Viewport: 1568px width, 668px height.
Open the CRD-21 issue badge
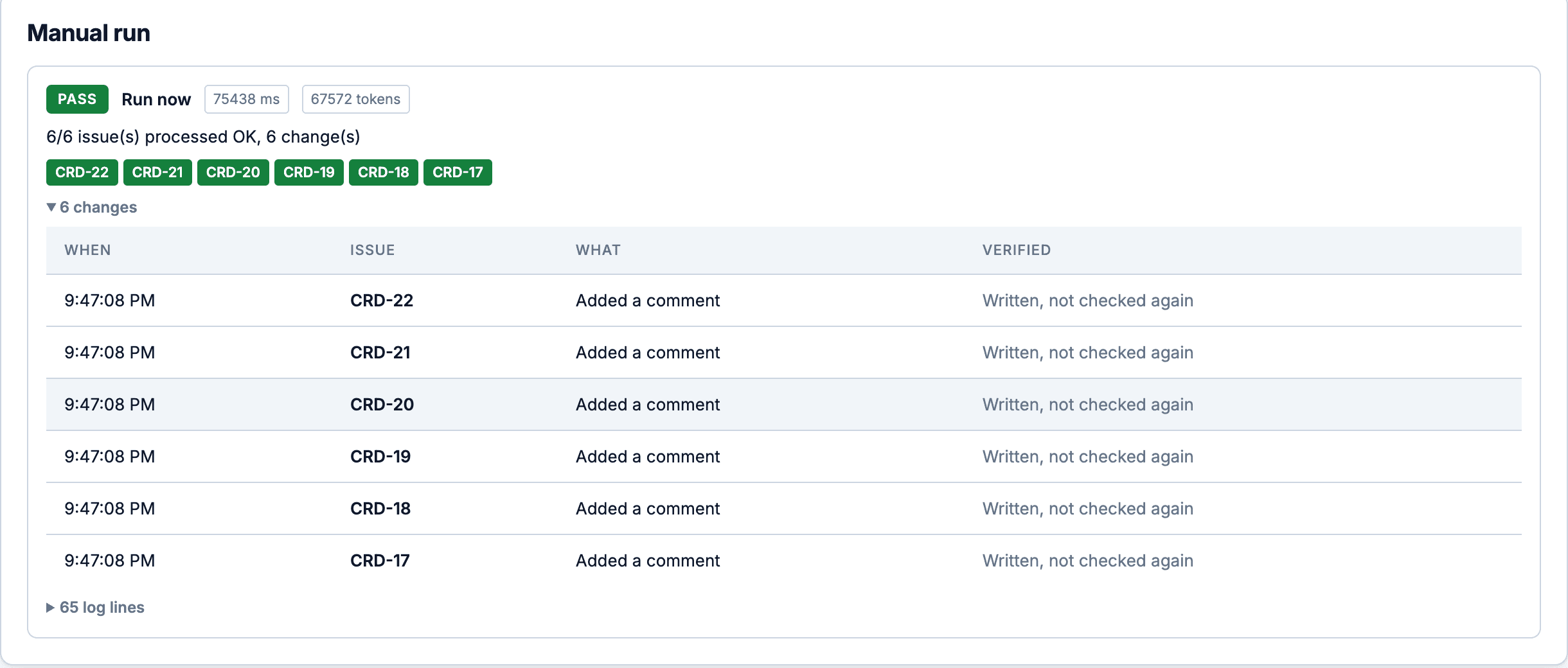tap(157, 172)
